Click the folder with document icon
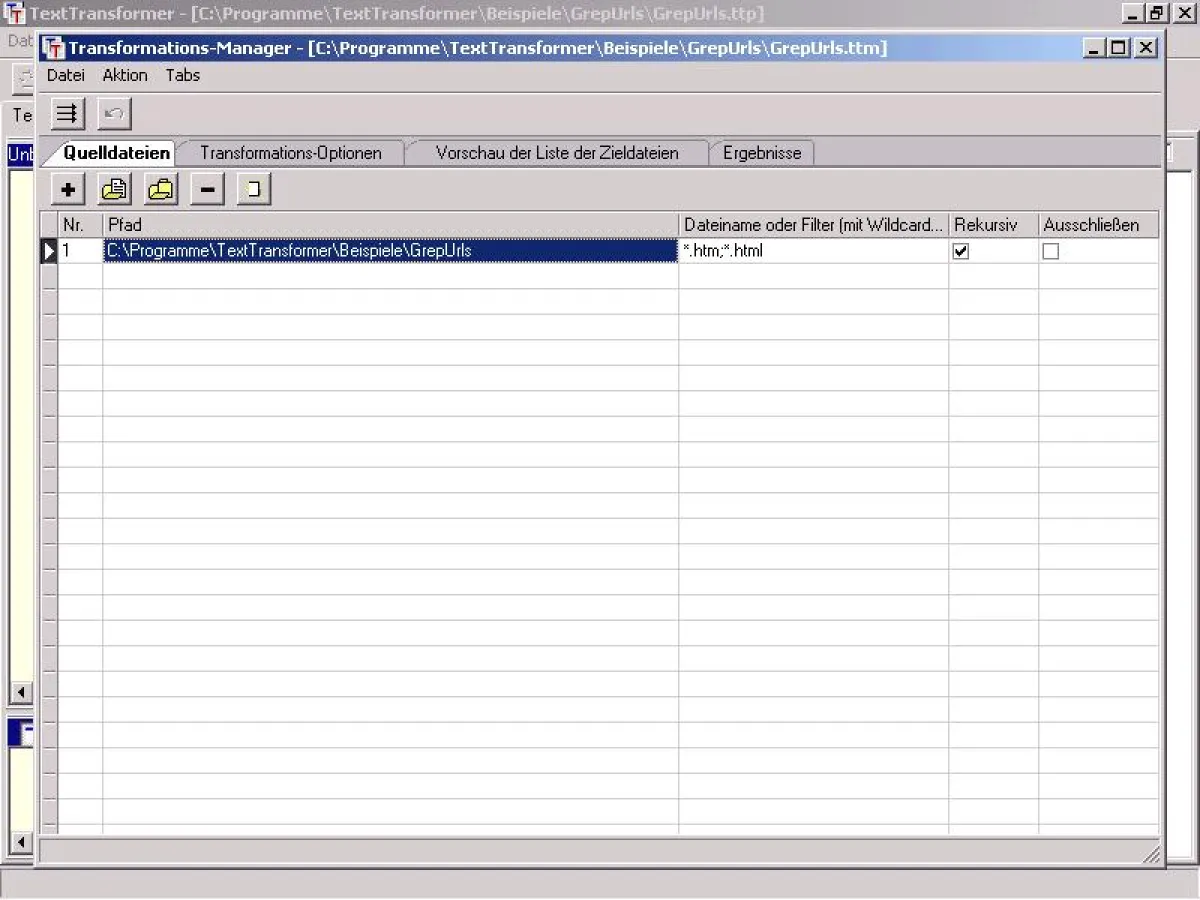 114,189
